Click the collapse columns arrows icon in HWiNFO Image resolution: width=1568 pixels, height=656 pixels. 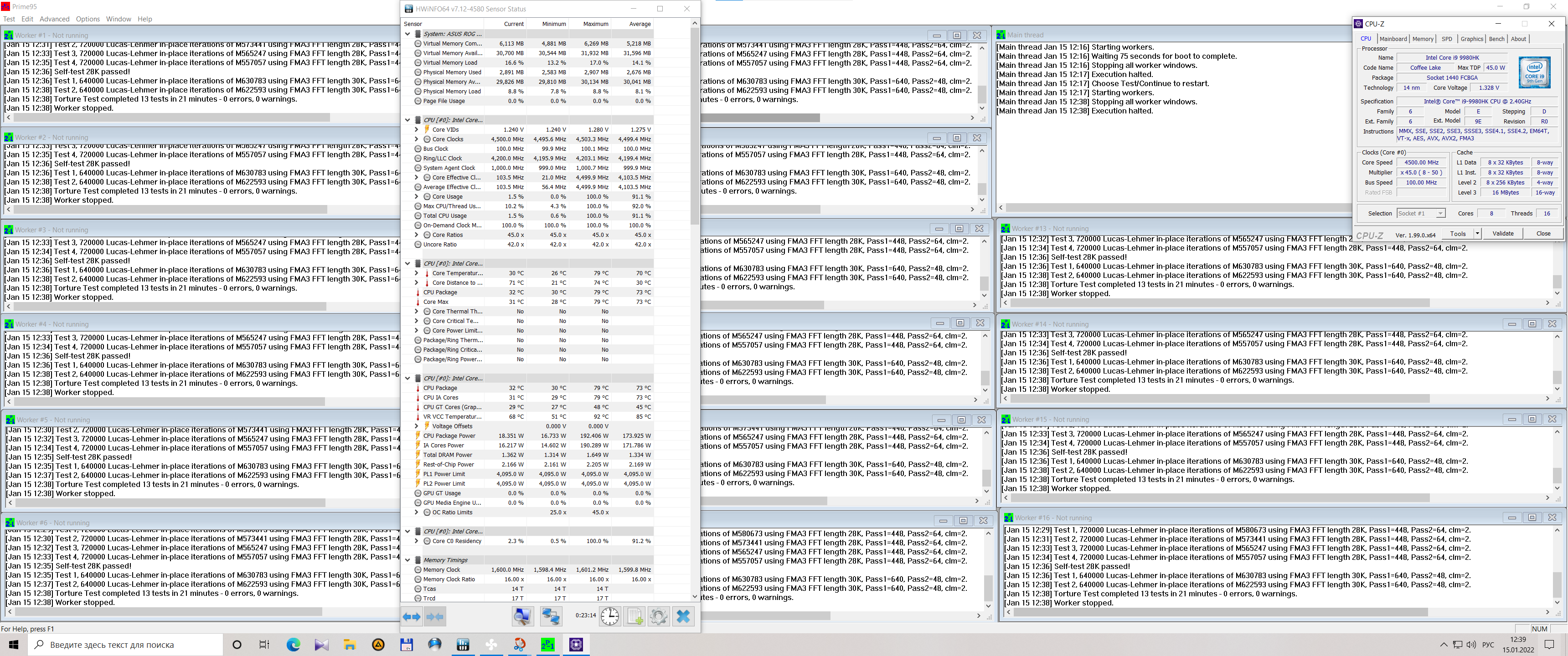click(x=434, y=616)
